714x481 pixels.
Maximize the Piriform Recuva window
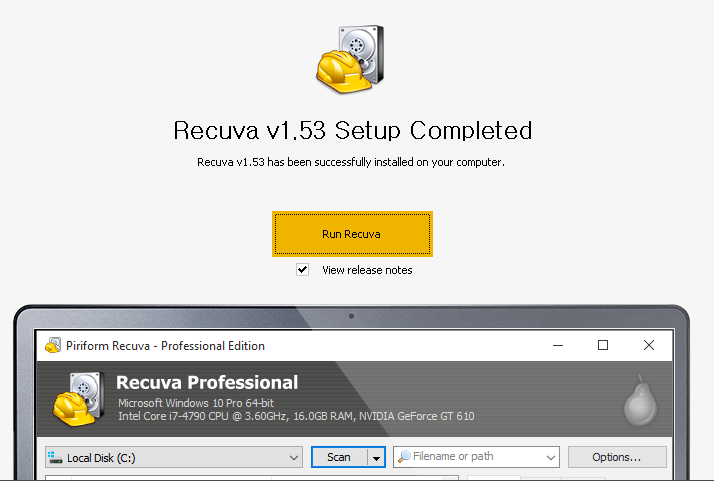tap(603, 345)
